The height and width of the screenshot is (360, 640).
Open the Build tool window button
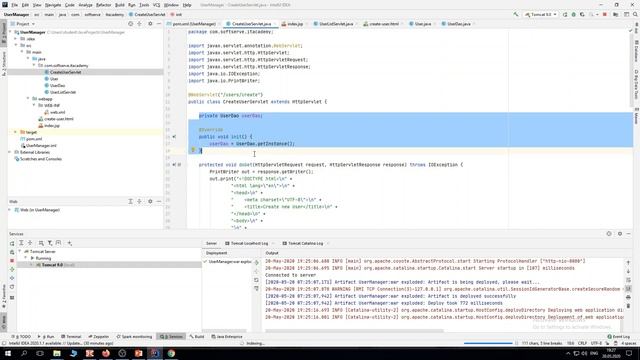point(197,337)
